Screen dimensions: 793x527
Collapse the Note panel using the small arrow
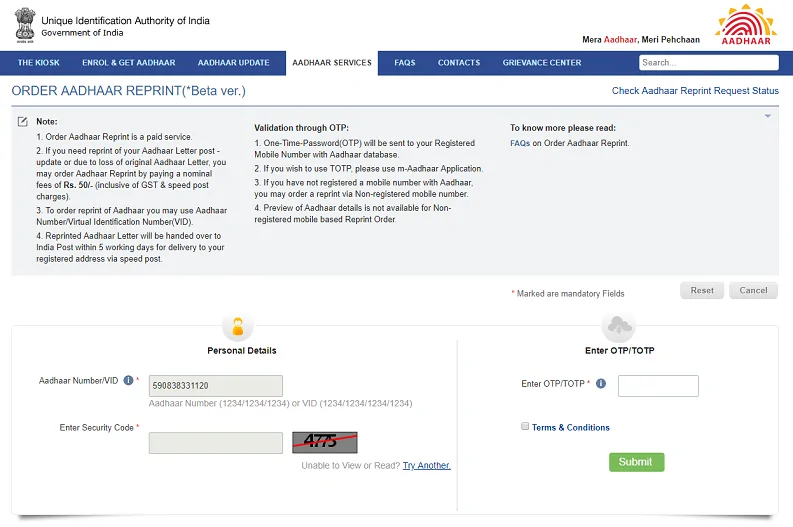tap(768, 116)
